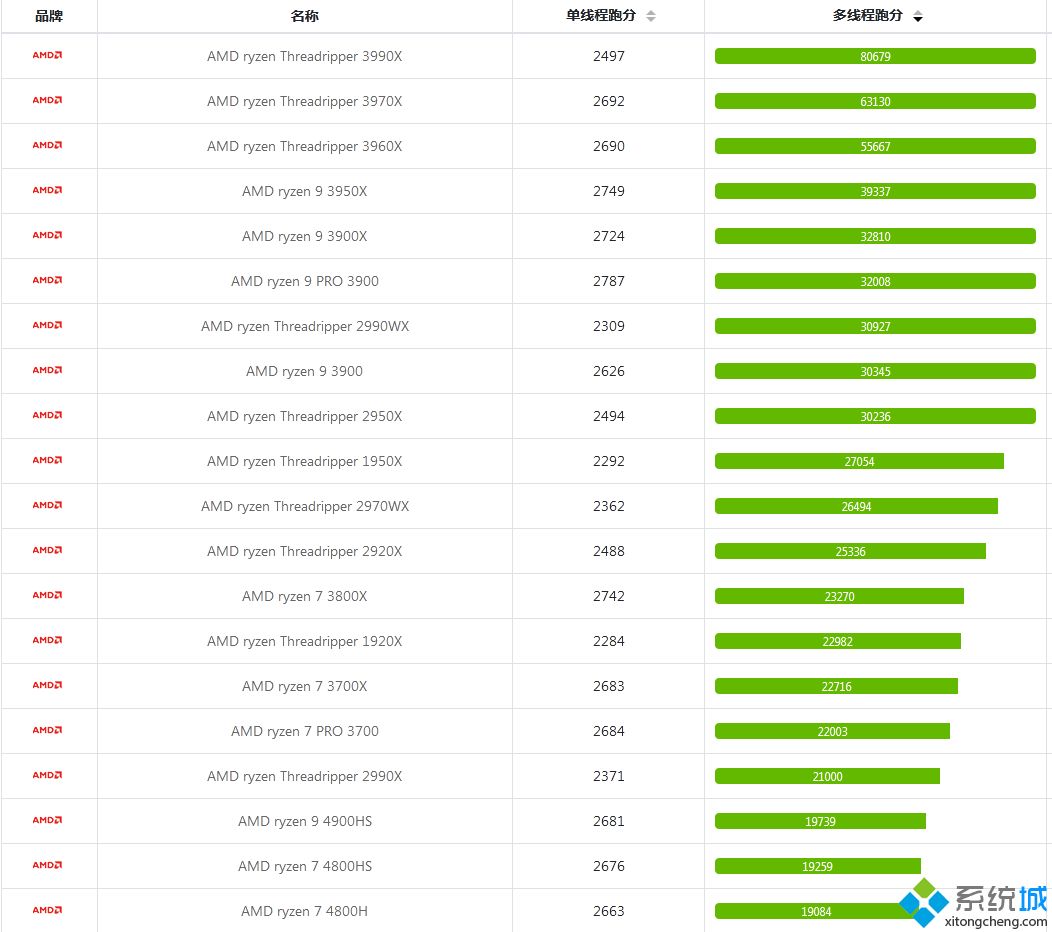Click the 品牌 column header
Image resolution: width=1052 pixels, height=932 pixels.
48,16
